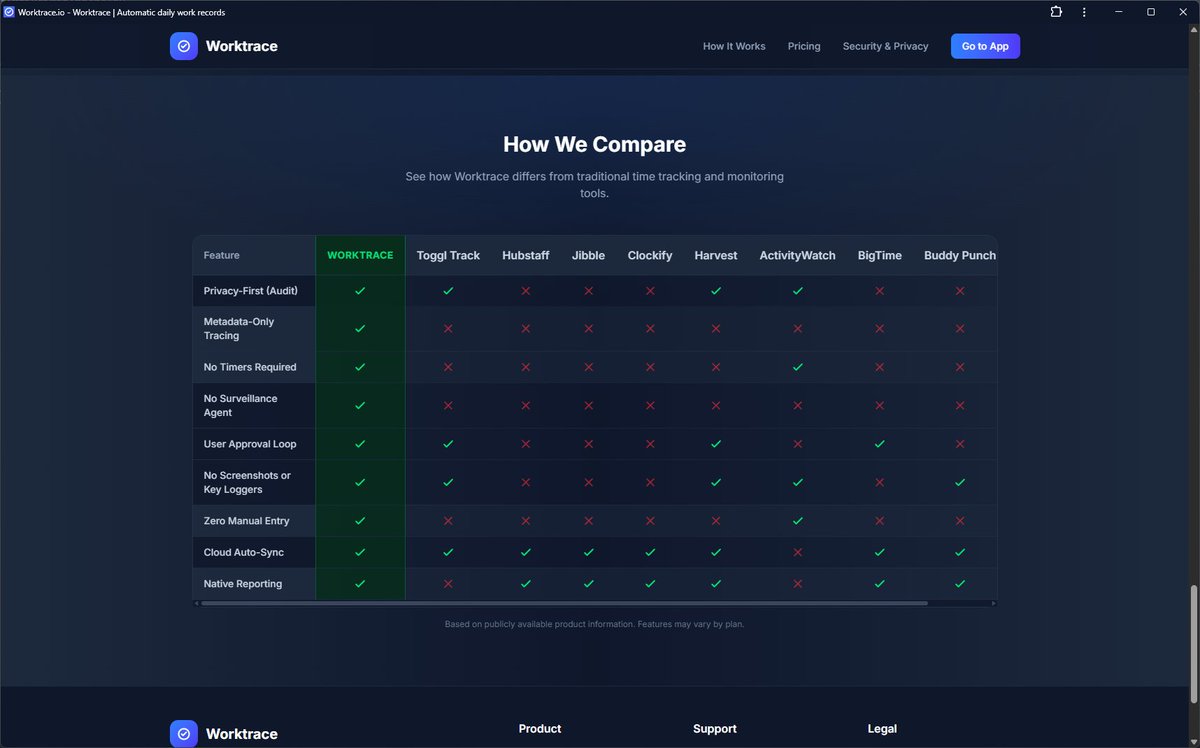Click the WORKTRACE column header
This screenshot has width=1200, height=748.
click(x=360, y=255)
